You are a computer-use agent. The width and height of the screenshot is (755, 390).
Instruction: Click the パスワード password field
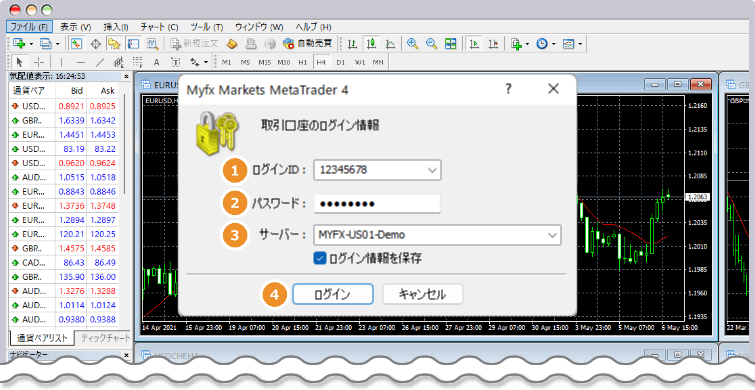tap(377, 204)
